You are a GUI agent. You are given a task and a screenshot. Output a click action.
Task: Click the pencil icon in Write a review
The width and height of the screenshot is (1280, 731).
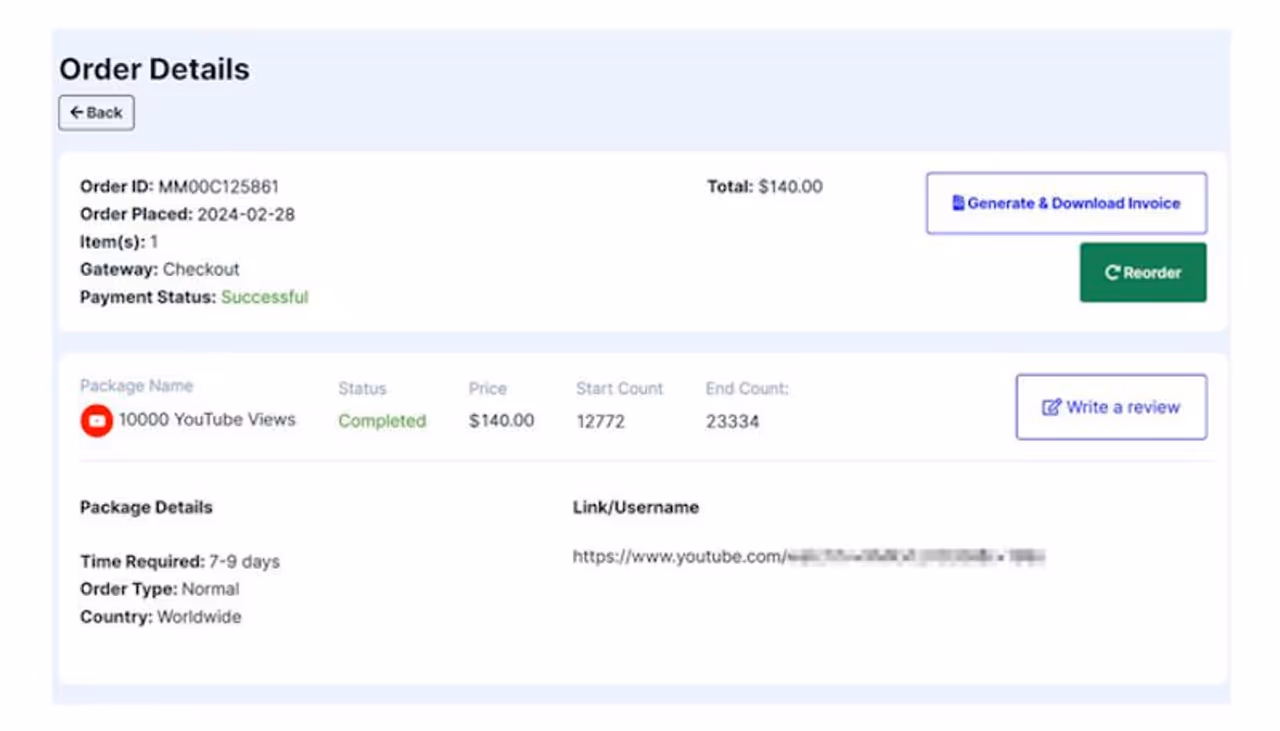1051,407
